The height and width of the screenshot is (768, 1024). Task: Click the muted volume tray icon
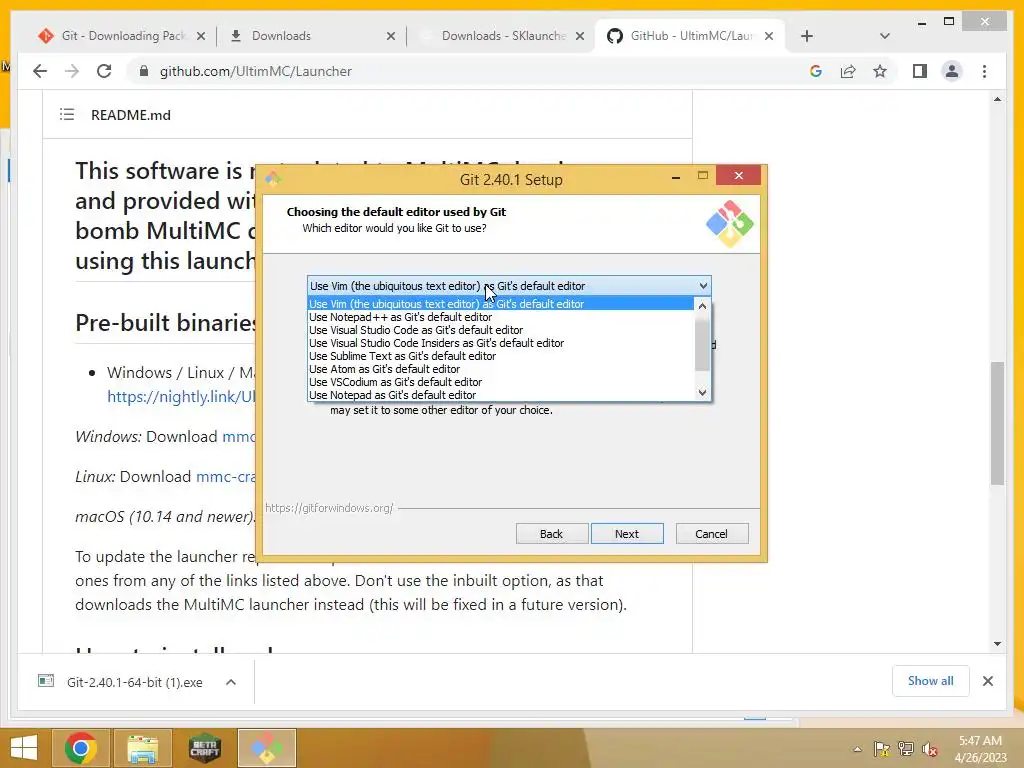(930, 749)
